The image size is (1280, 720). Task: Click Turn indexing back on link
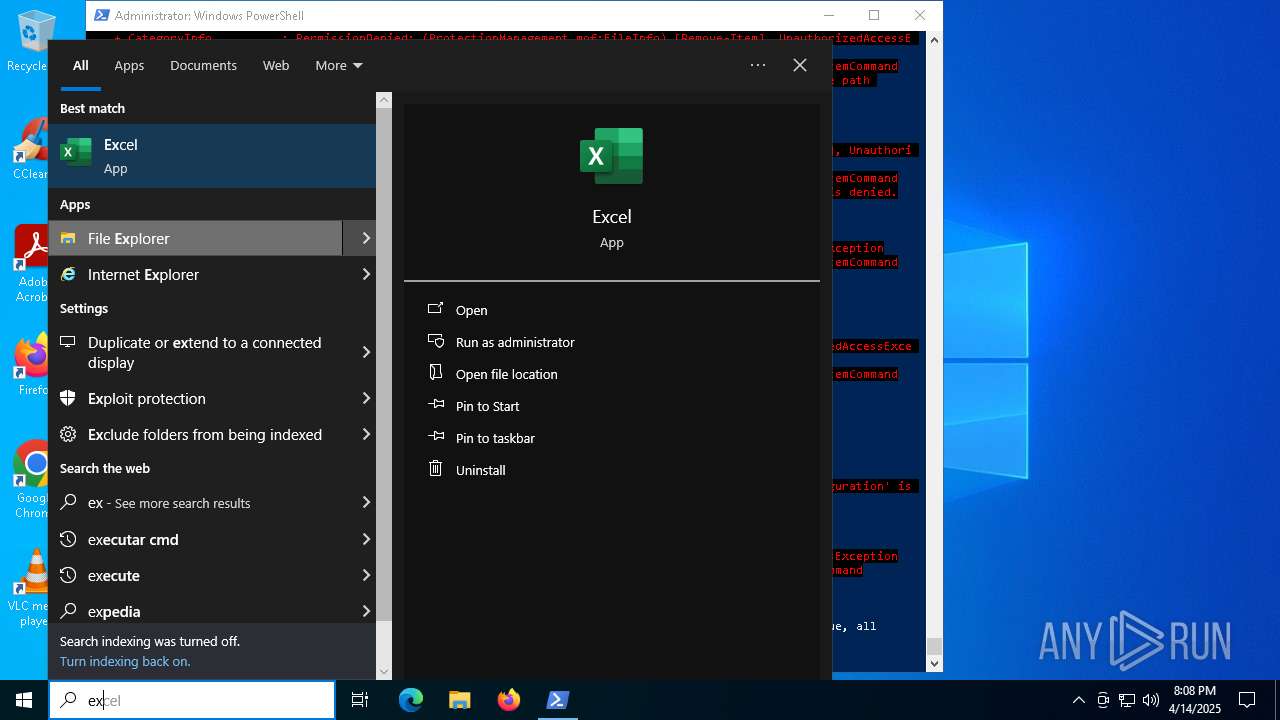[x=125, y=661]
